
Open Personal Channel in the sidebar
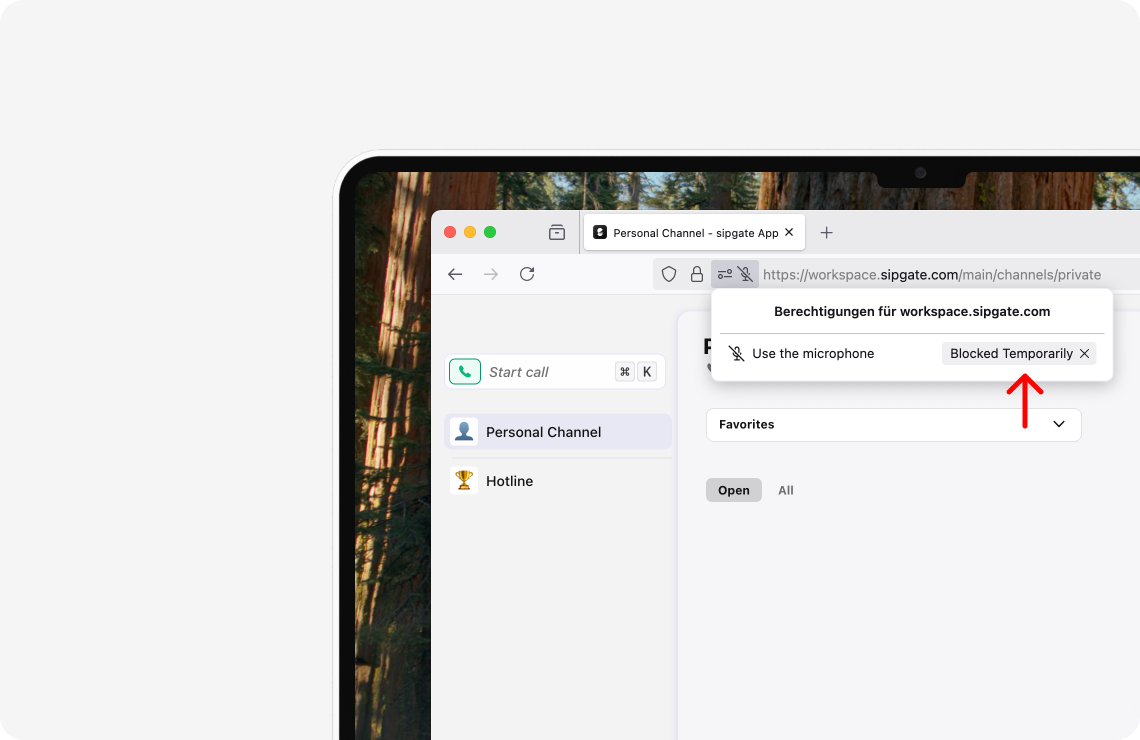[x=558, y=432]
